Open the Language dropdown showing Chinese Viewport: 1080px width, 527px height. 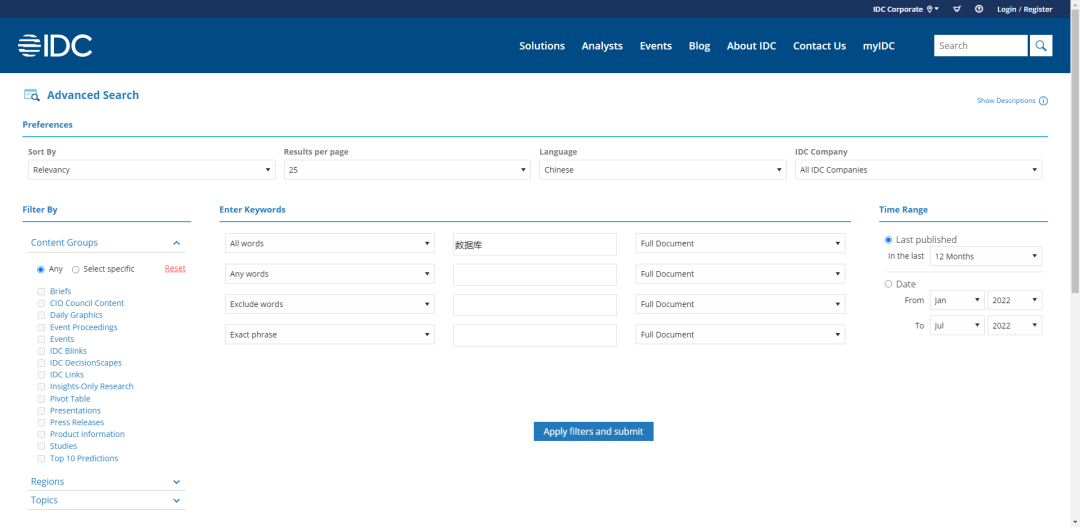tap(663, 169)
